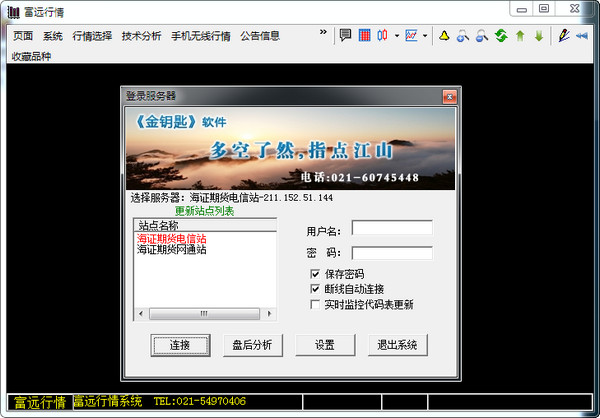The height and width of the screenshot is (418, 600).
Task: Open the 公告信息 menu
Action: coord(260,36)
